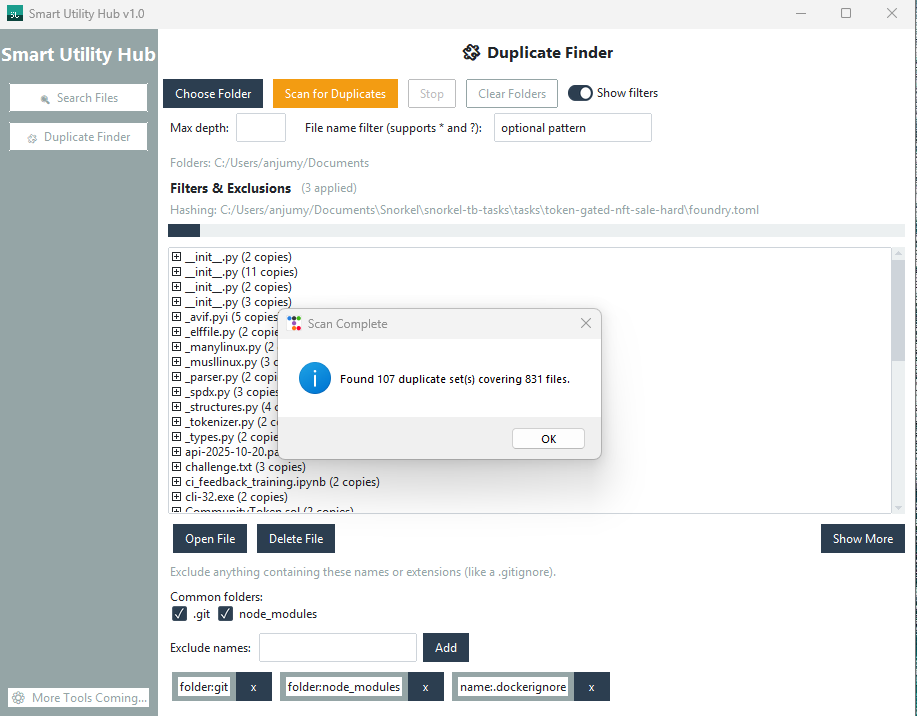The image size is (917, 716).
Task: Uncheck the .git common folder checkbox
Action: (179, 613)
